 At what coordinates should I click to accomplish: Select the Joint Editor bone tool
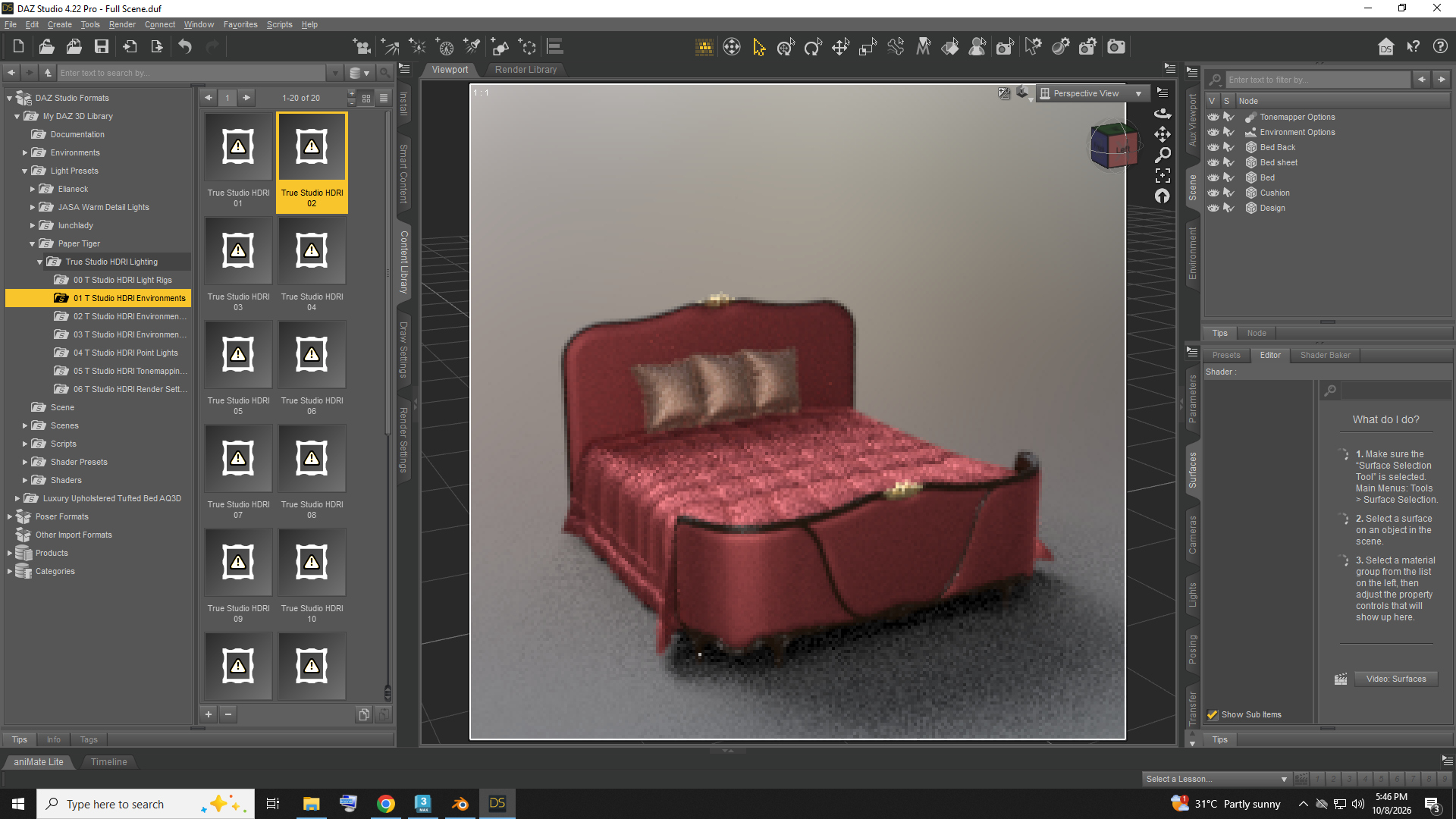click(896, 47)
